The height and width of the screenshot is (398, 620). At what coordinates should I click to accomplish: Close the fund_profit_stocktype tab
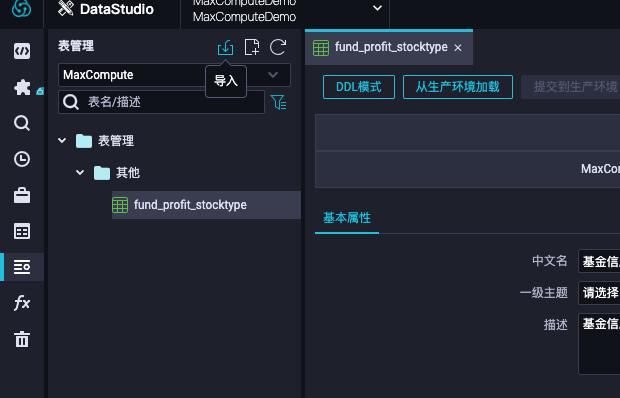tap(458, 48)
